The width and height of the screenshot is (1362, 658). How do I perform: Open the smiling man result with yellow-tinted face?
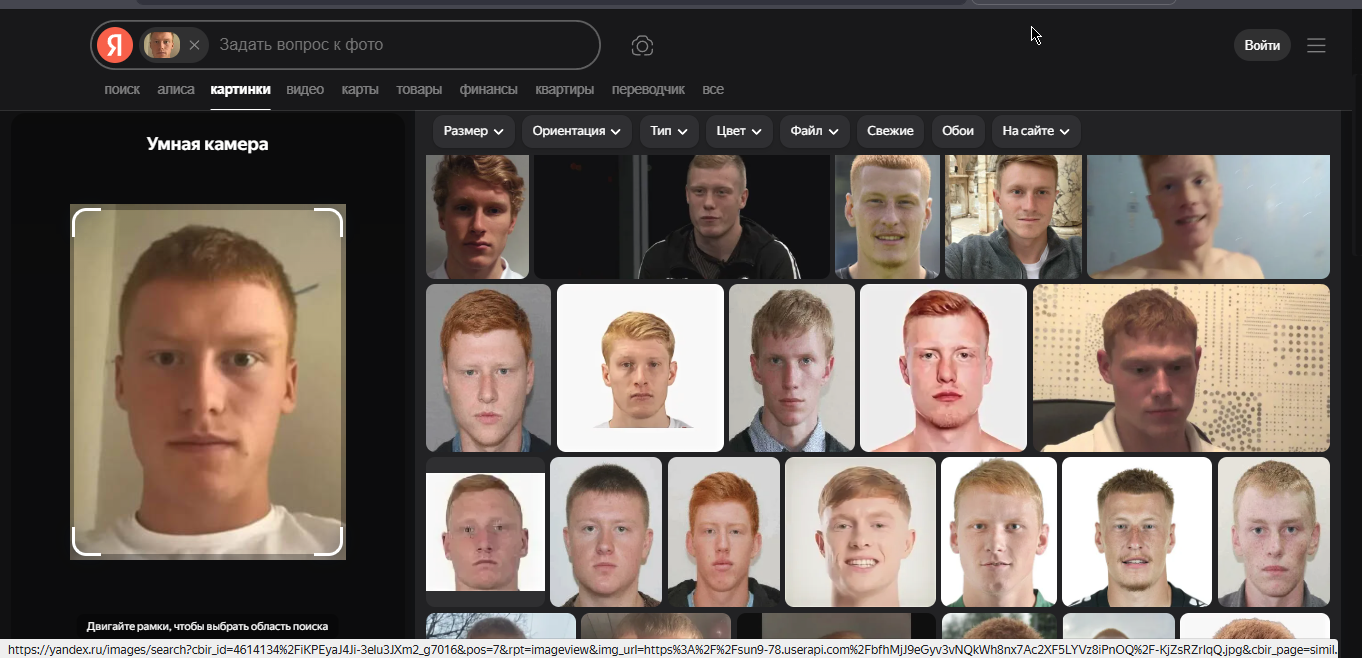point(887,216)
